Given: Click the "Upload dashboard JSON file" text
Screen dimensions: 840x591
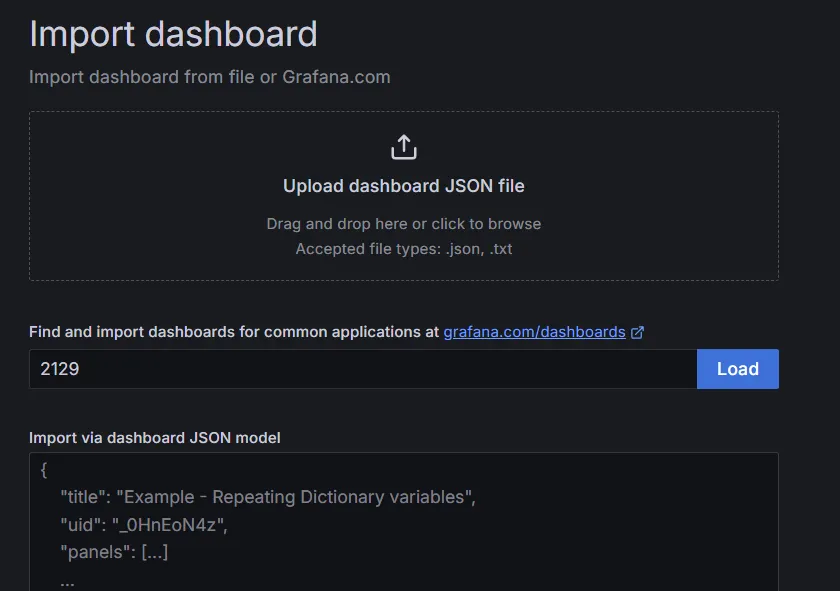Looking at the screenshot, I should coord(403,186).
